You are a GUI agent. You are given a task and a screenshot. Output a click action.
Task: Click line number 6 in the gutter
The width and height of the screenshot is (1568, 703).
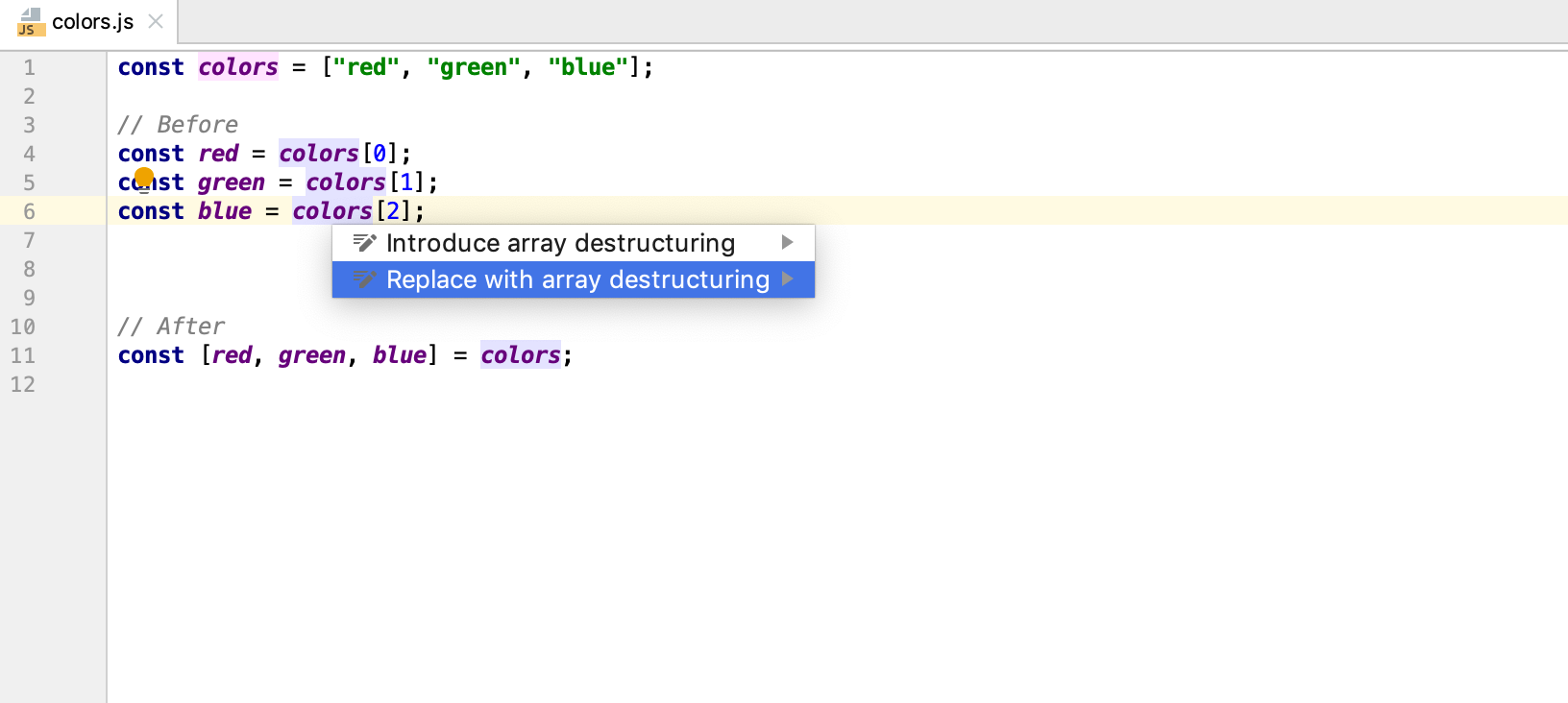point(29,211)
